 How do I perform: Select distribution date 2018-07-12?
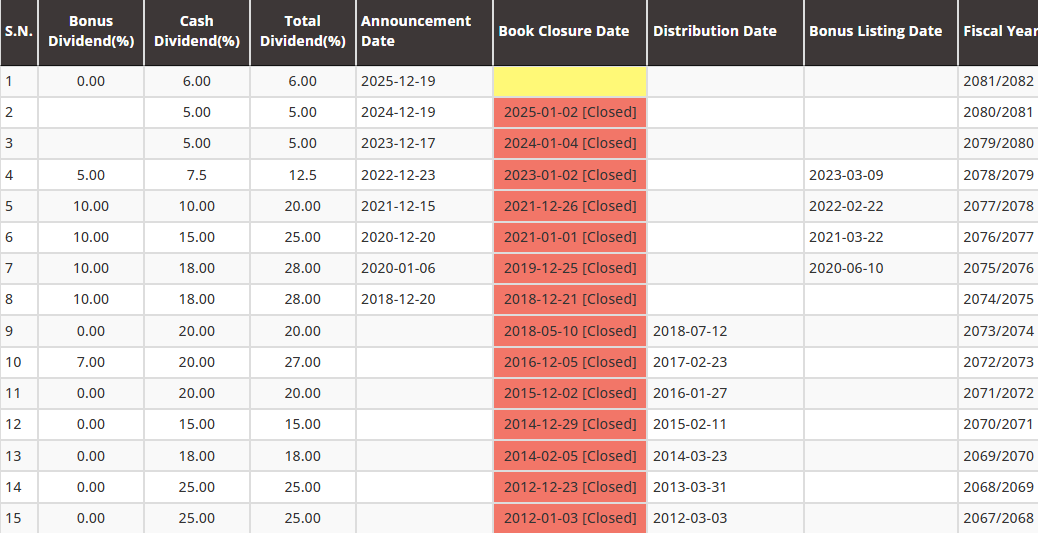coord(690,331)
